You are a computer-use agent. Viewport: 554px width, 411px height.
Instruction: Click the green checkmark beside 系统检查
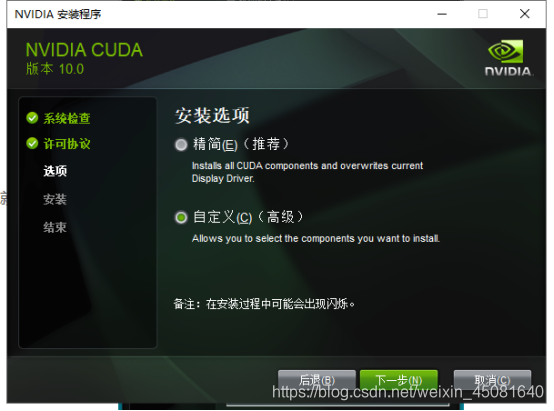click(x=32, y=118)
